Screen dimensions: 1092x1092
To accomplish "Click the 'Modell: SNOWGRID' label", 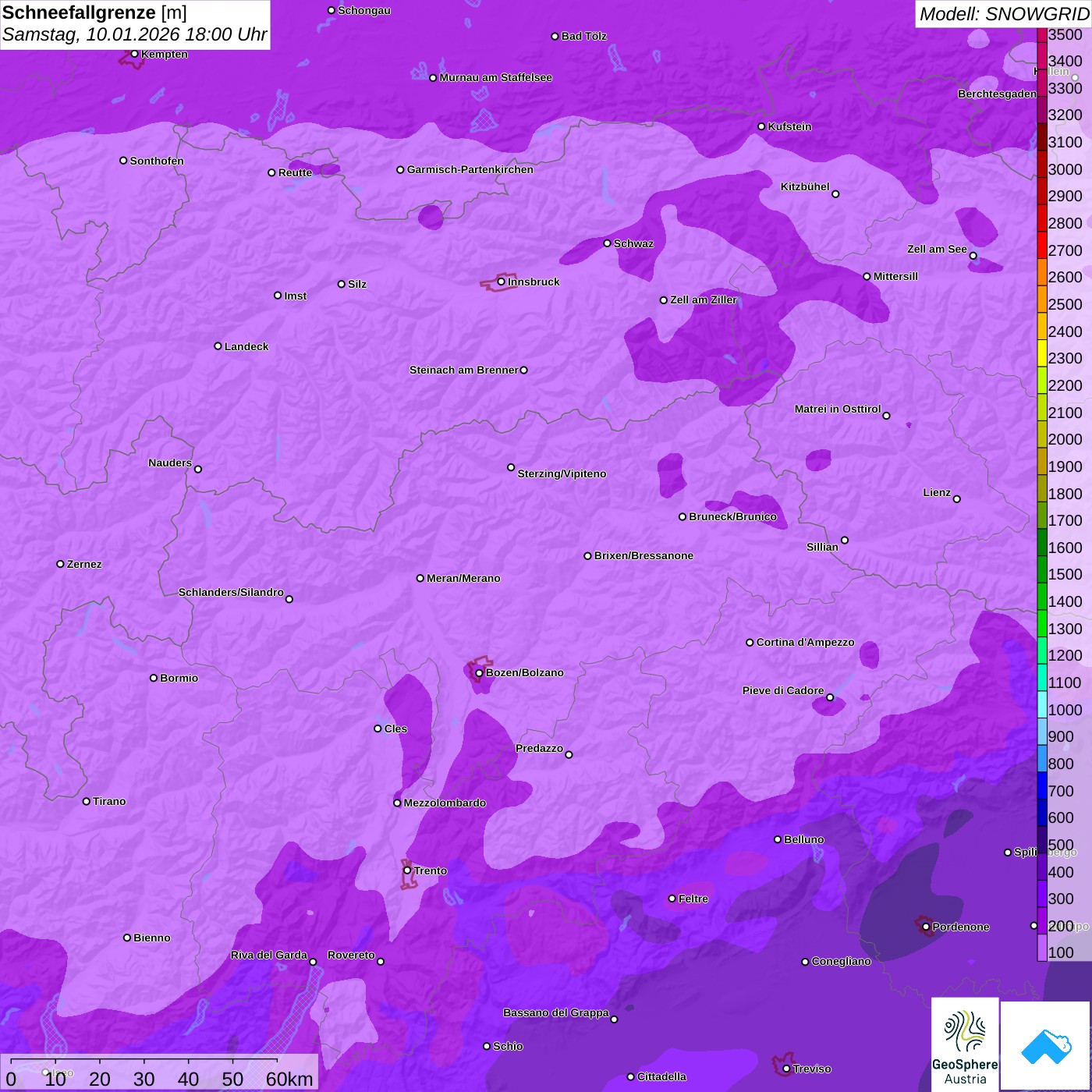I will [1004, 14].
